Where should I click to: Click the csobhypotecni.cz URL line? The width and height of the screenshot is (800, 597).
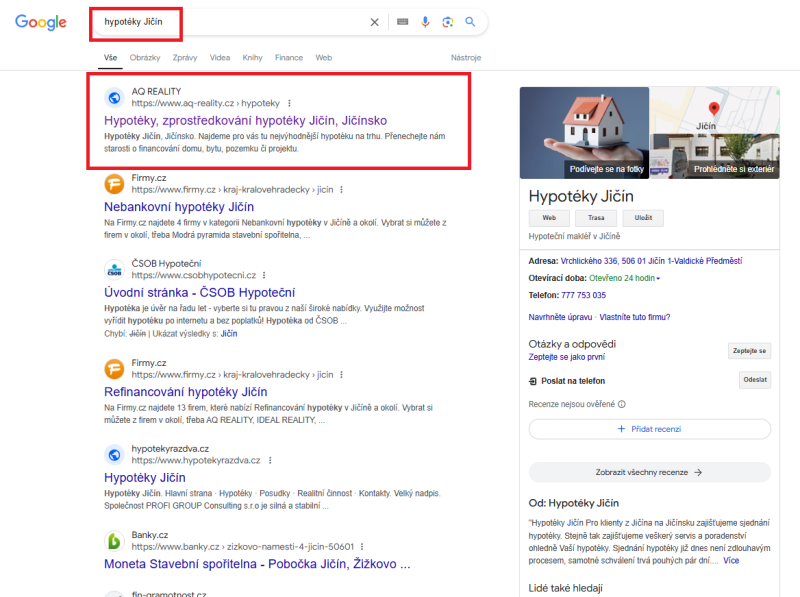point(194,276)
